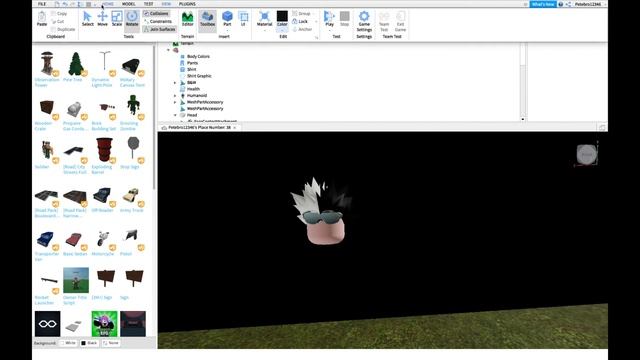Click the Anchor tool
Screen dimensions: 640x360
(x=302, y=29)
